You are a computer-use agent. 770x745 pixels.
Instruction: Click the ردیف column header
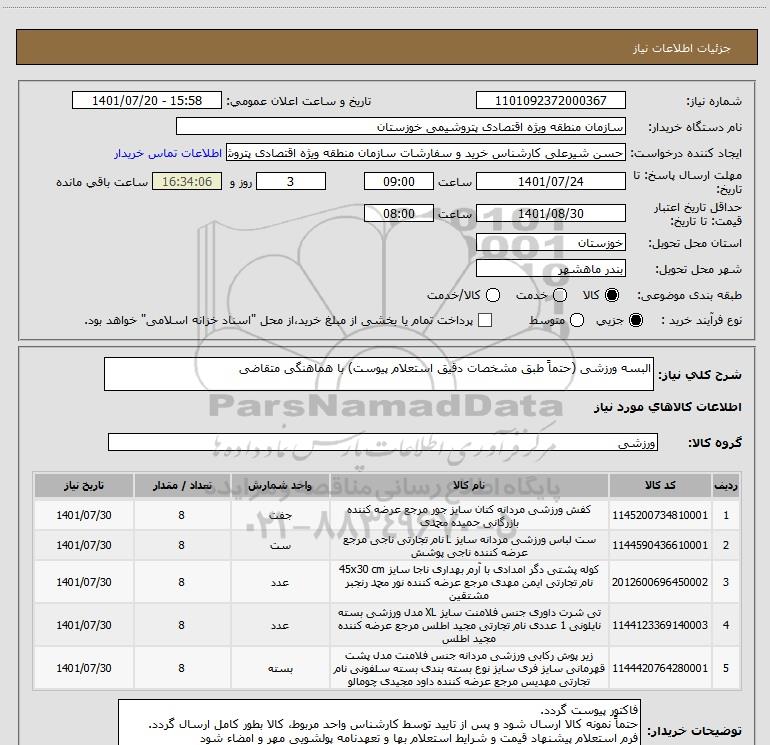pos(726,485)
